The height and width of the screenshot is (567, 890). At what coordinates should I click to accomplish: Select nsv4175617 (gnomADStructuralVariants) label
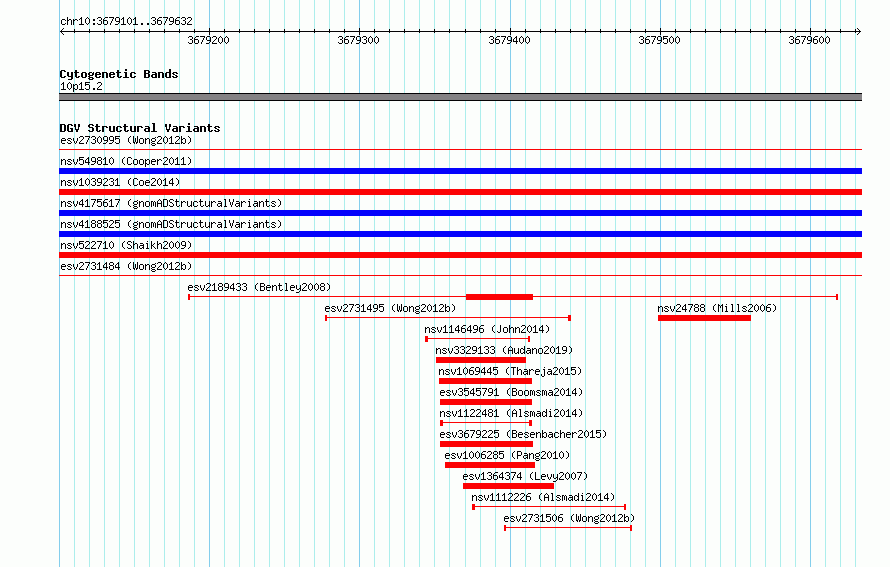(x=171, y=203)
